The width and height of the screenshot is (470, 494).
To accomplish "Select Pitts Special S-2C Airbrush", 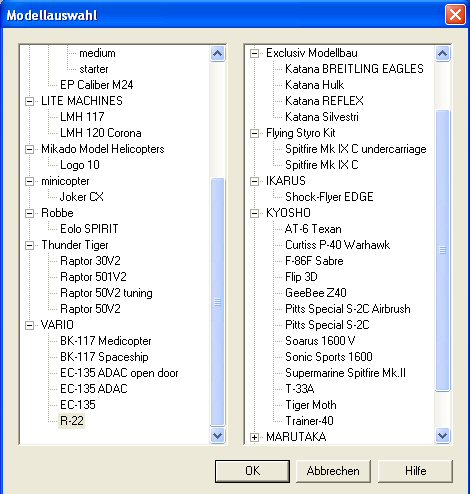I will [348, 309].
